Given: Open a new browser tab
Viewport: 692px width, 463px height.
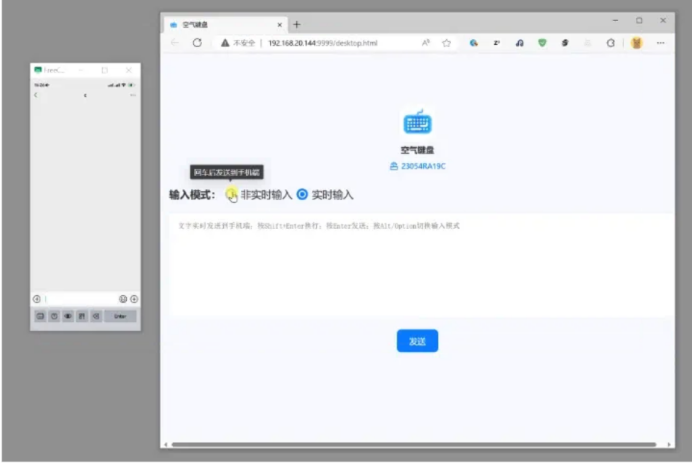Looking at the screenshot, I should point(297,25).
